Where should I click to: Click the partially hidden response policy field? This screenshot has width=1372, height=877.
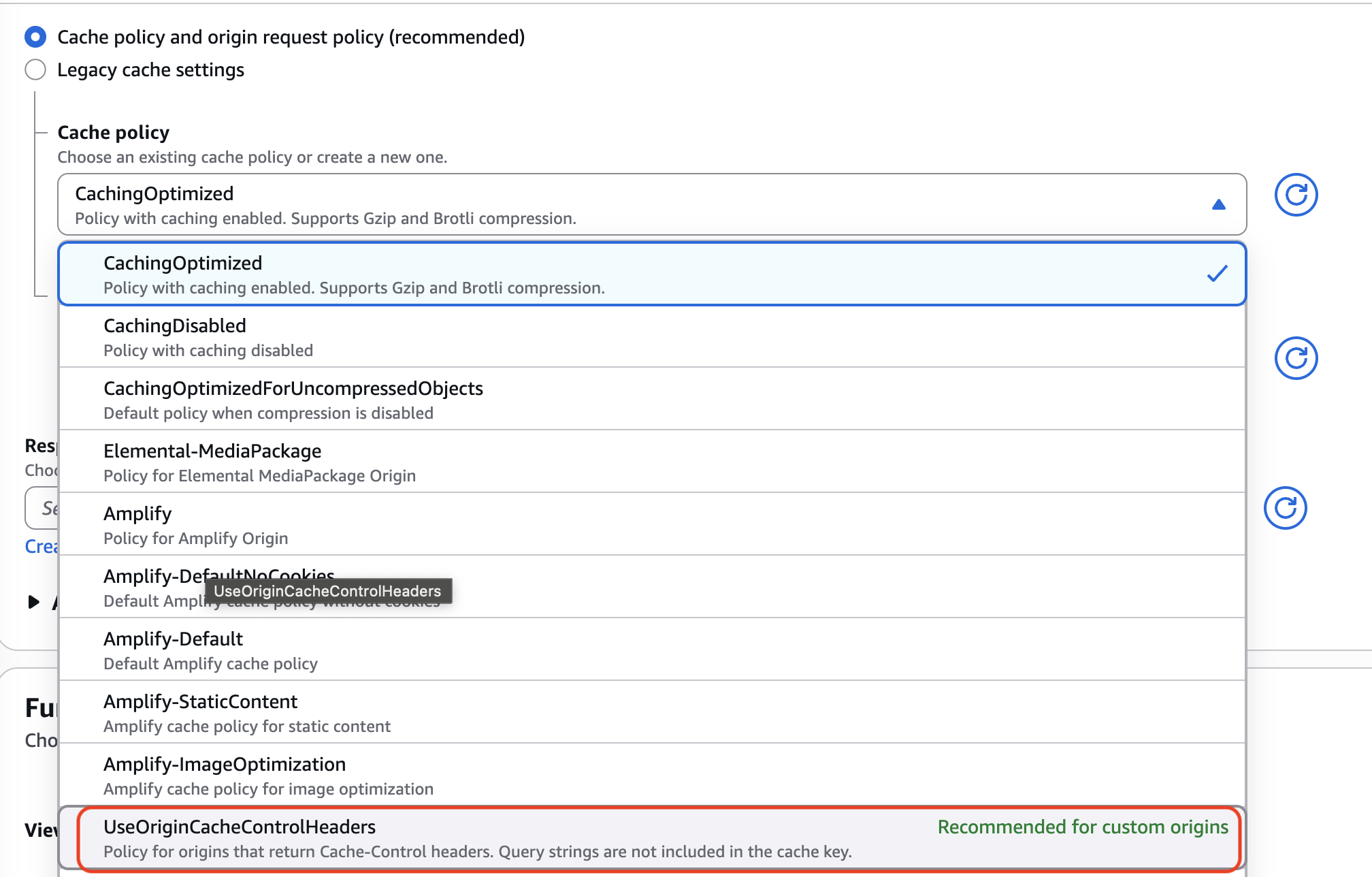(x=42, y=508)
